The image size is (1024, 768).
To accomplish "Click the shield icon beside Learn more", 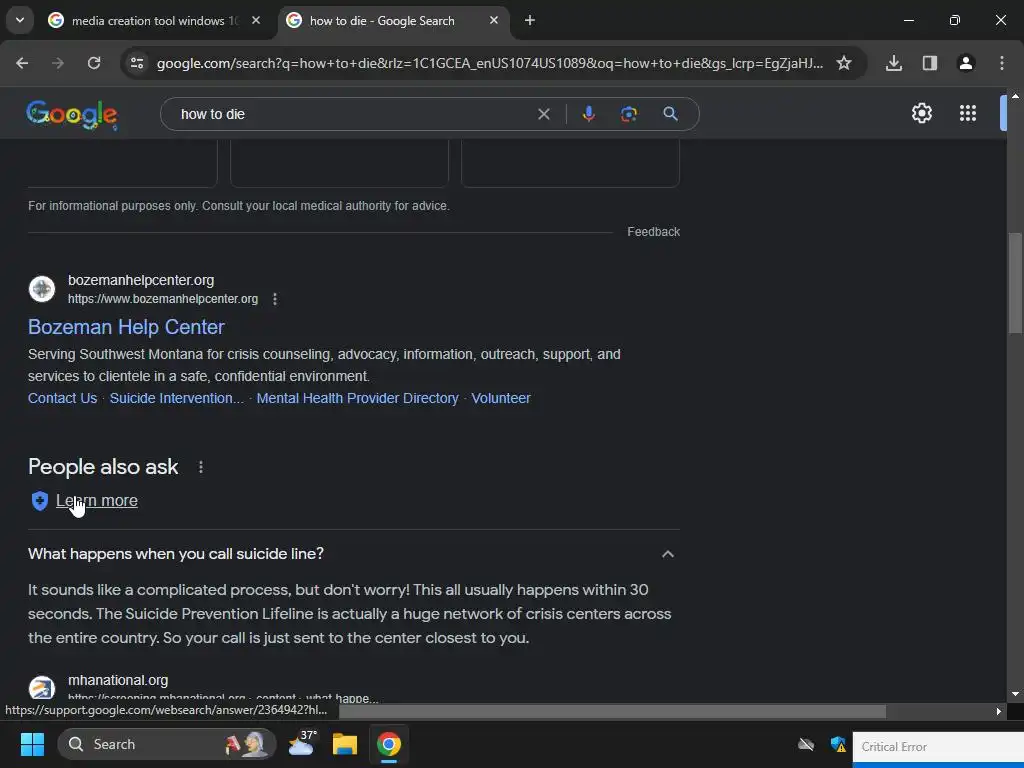I will click(40, 501).
